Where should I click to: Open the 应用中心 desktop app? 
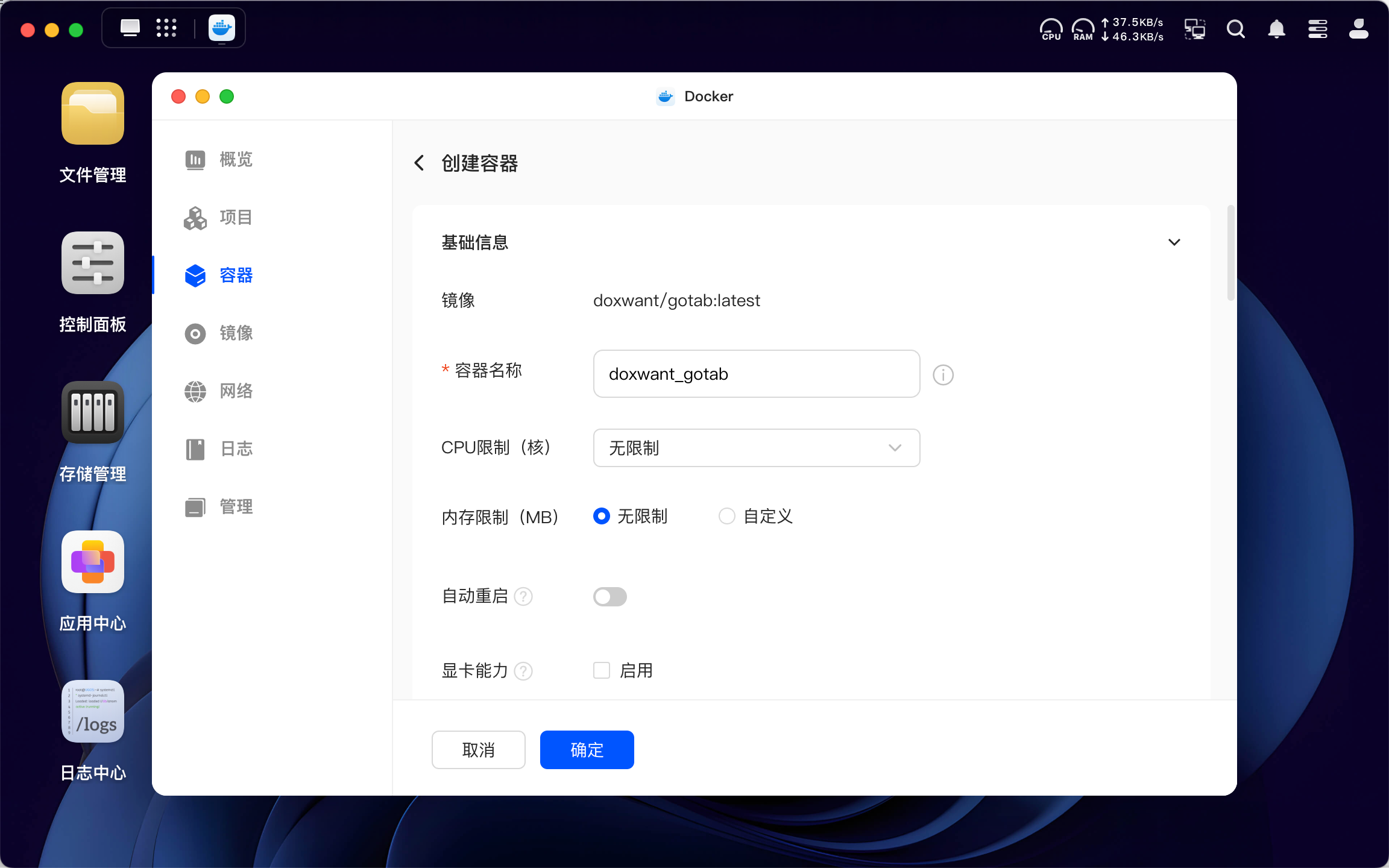(x=93, y=562)
